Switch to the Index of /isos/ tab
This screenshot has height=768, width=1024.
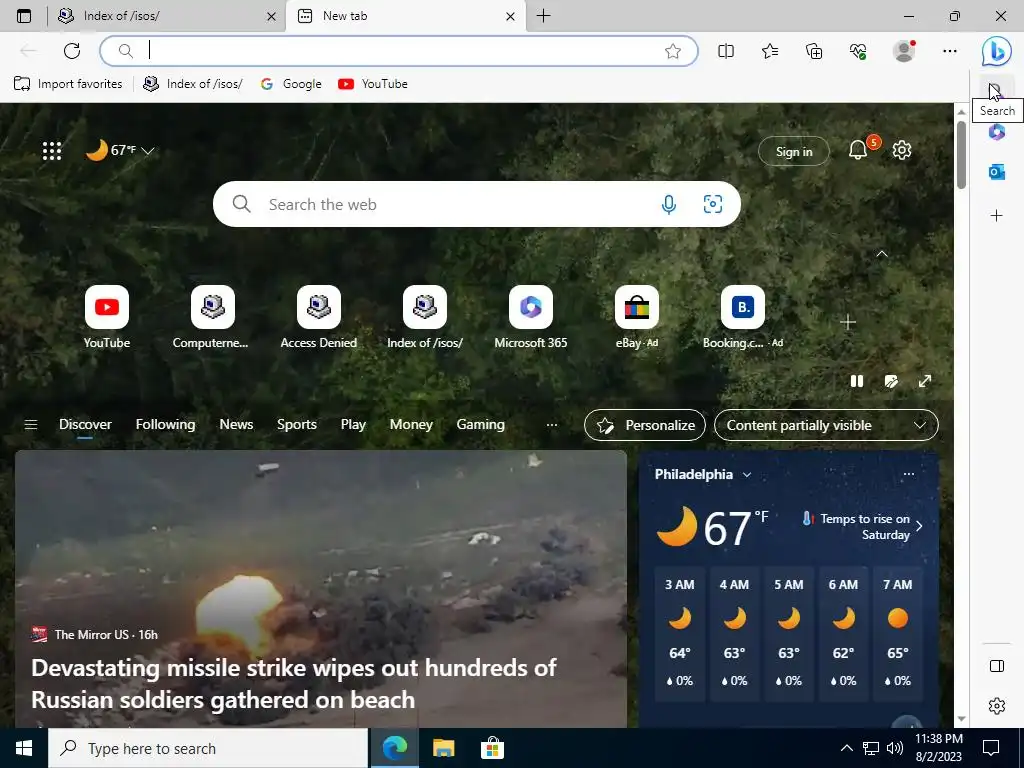point(167,16)
